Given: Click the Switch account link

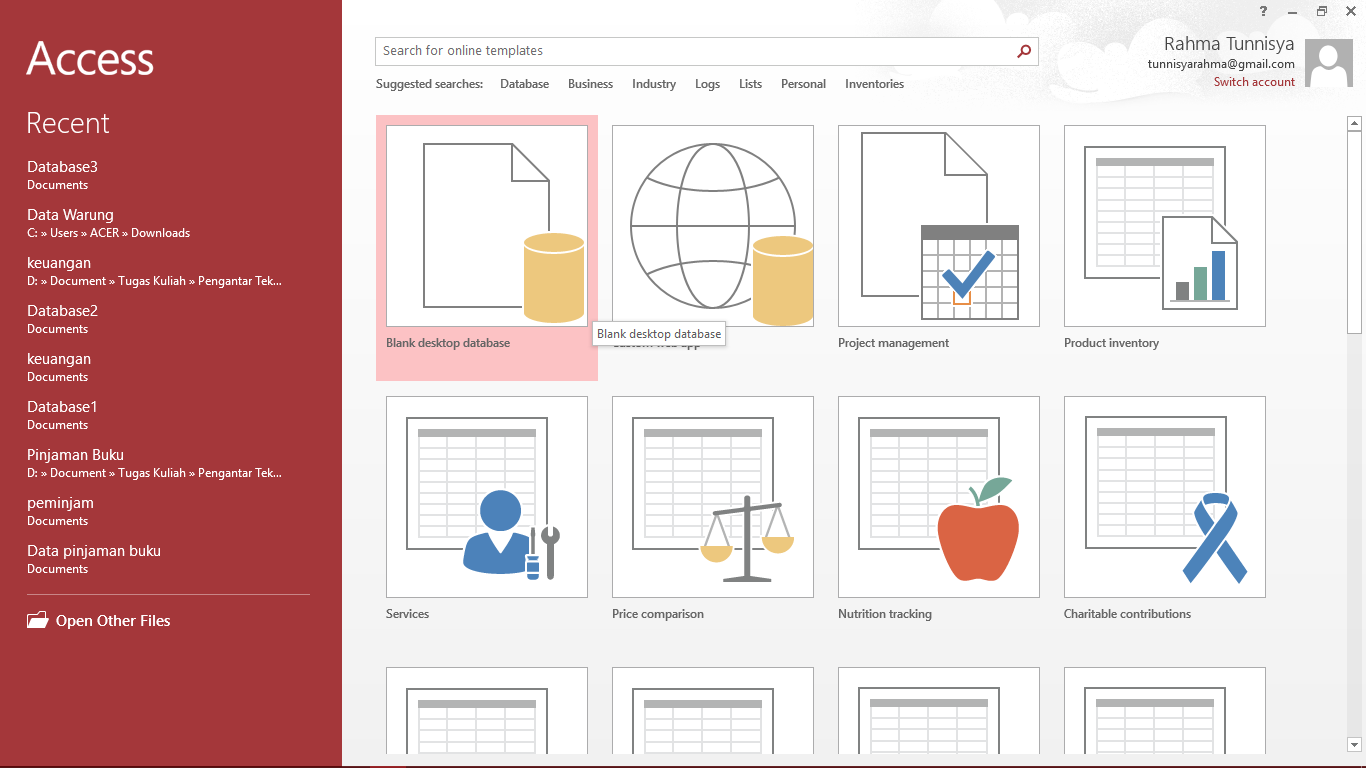Looking at the screenshot, I should 1254,82.
